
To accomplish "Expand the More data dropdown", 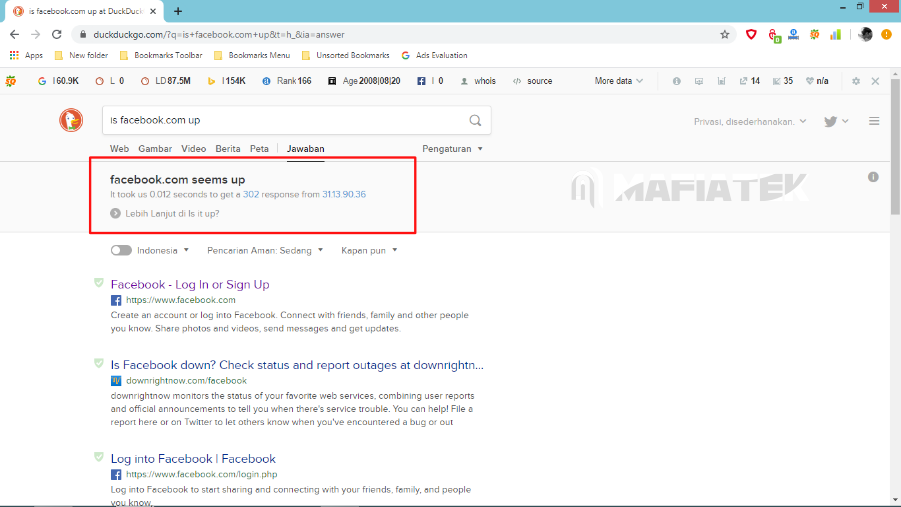I will 618,81.
